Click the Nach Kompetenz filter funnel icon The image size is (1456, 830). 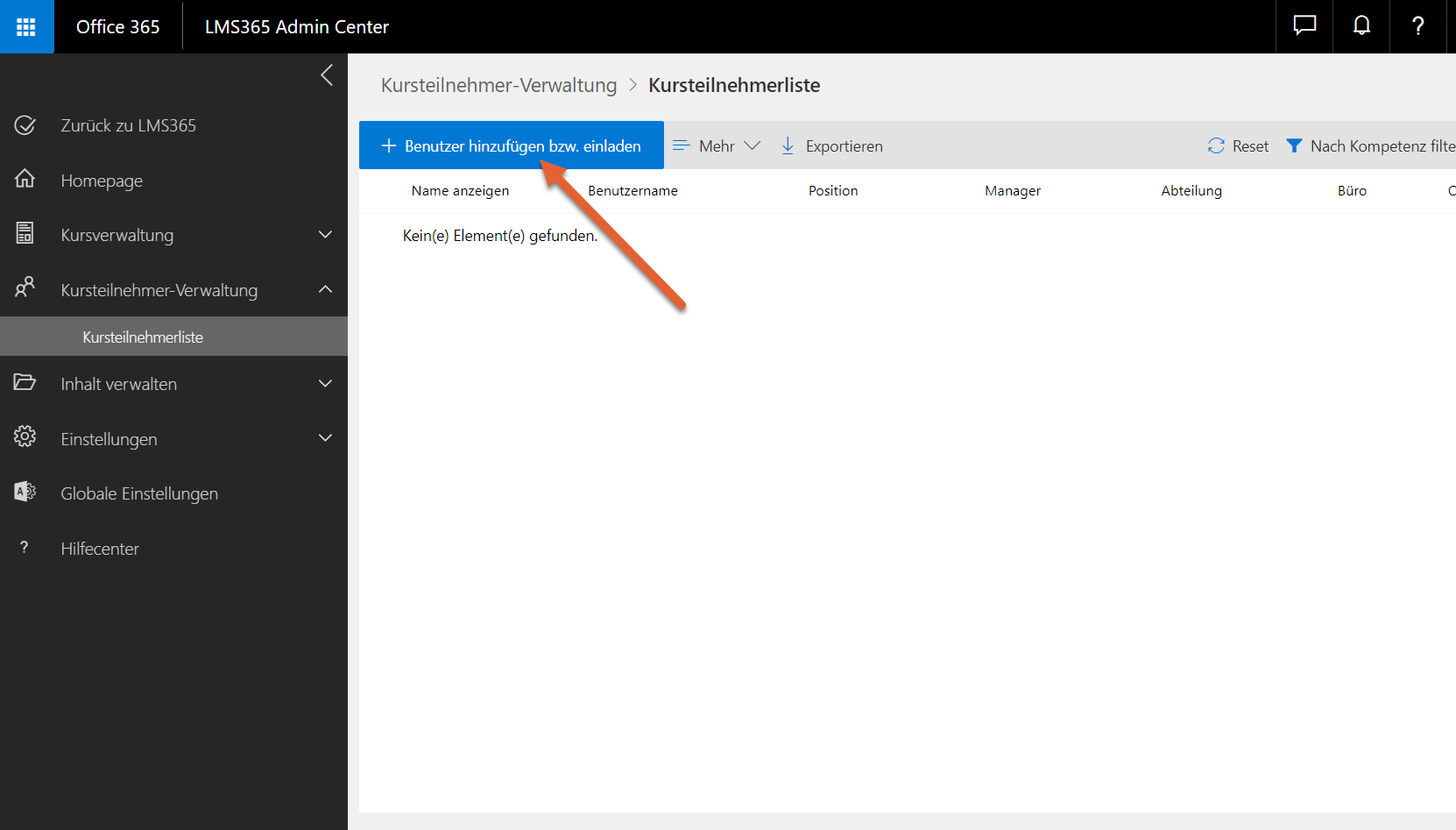(1294, 146)
